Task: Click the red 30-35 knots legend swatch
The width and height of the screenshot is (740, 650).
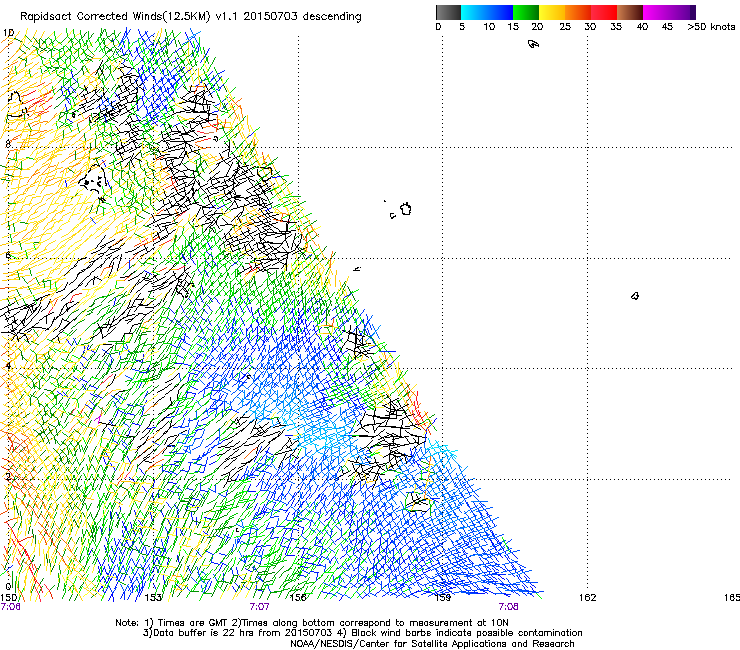Action: tap(604, 12)
